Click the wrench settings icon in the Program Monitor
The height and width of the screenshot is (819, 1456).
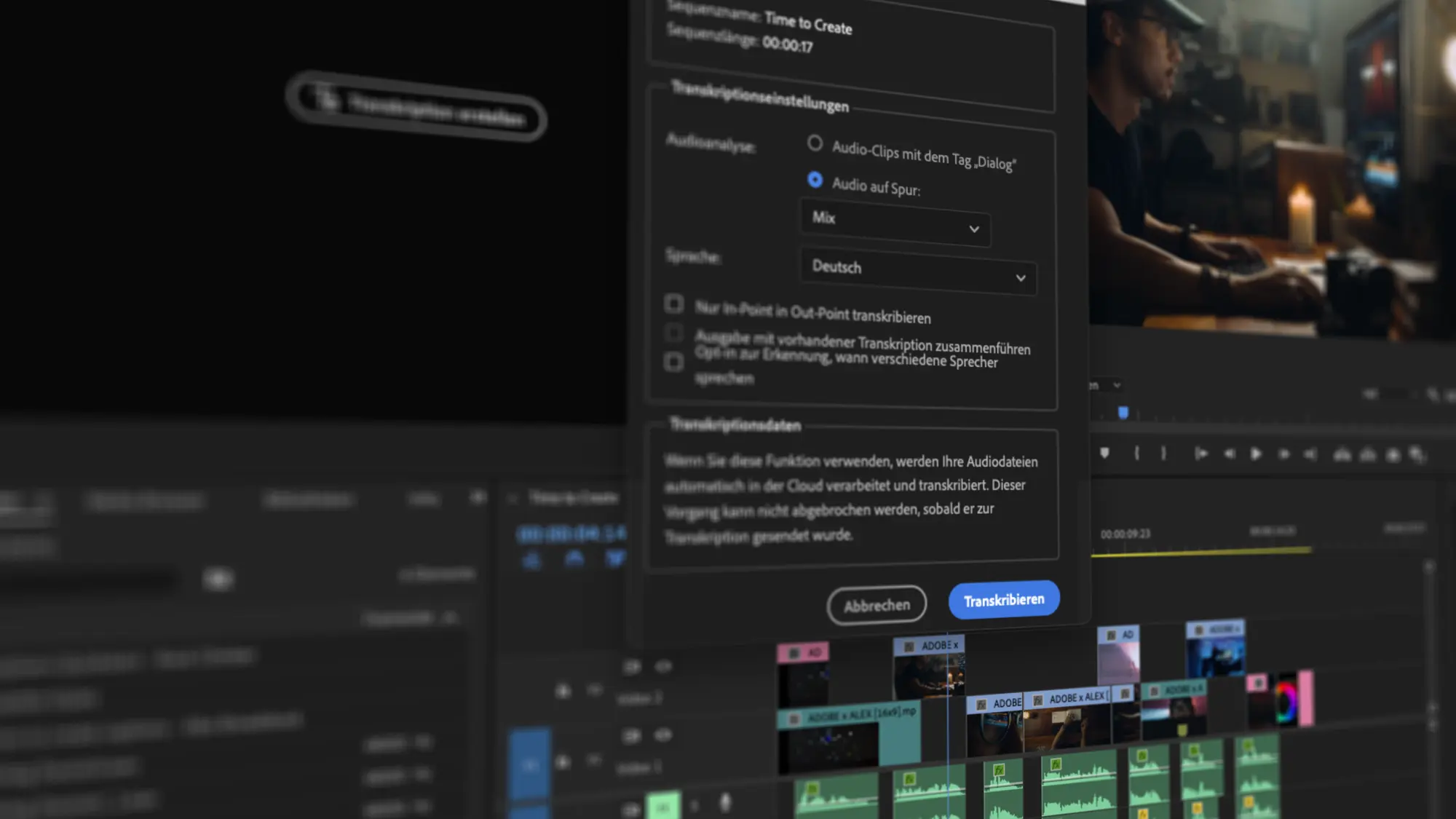click(1433, 395)
